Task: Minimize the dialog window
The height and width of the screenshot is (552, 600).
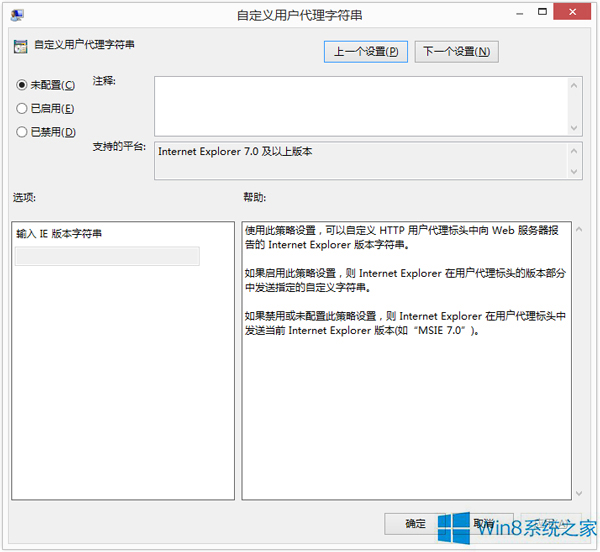Action: pos(520,14)
